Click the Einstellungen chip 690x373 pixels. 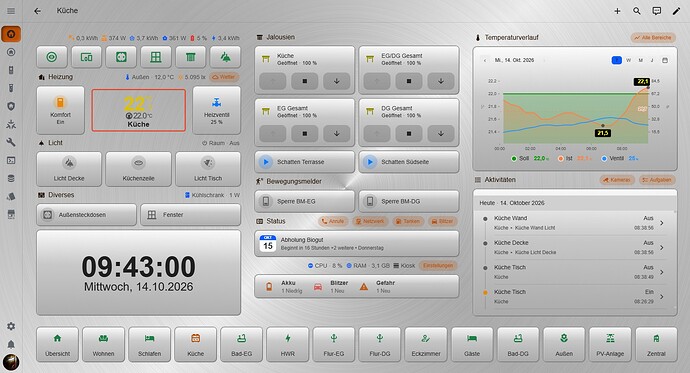438,266
